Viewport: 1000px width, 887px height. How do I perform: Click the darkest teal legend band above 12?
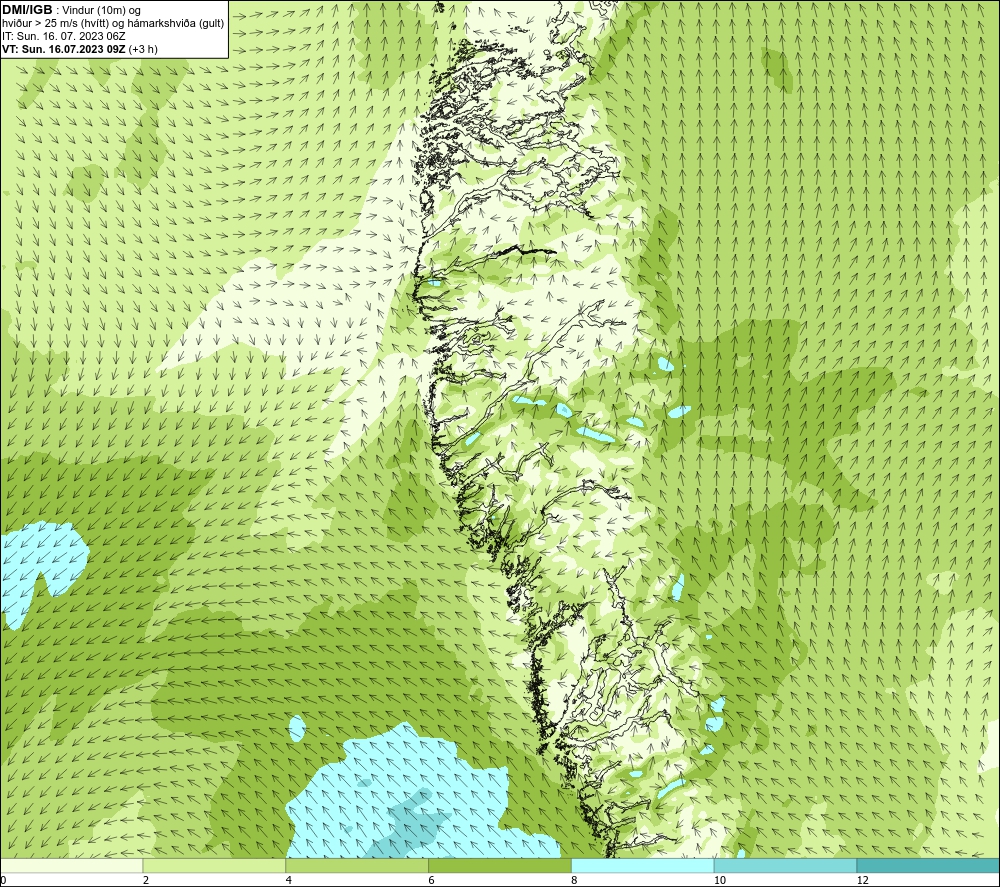pyautogui.click(x=928, y=865)
